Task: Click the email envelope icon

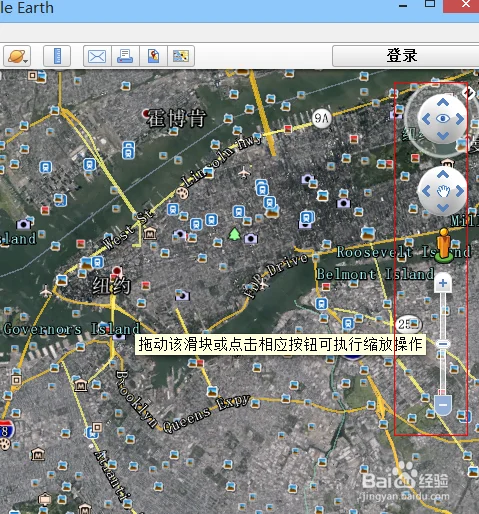Action: [x=97, y=56]
